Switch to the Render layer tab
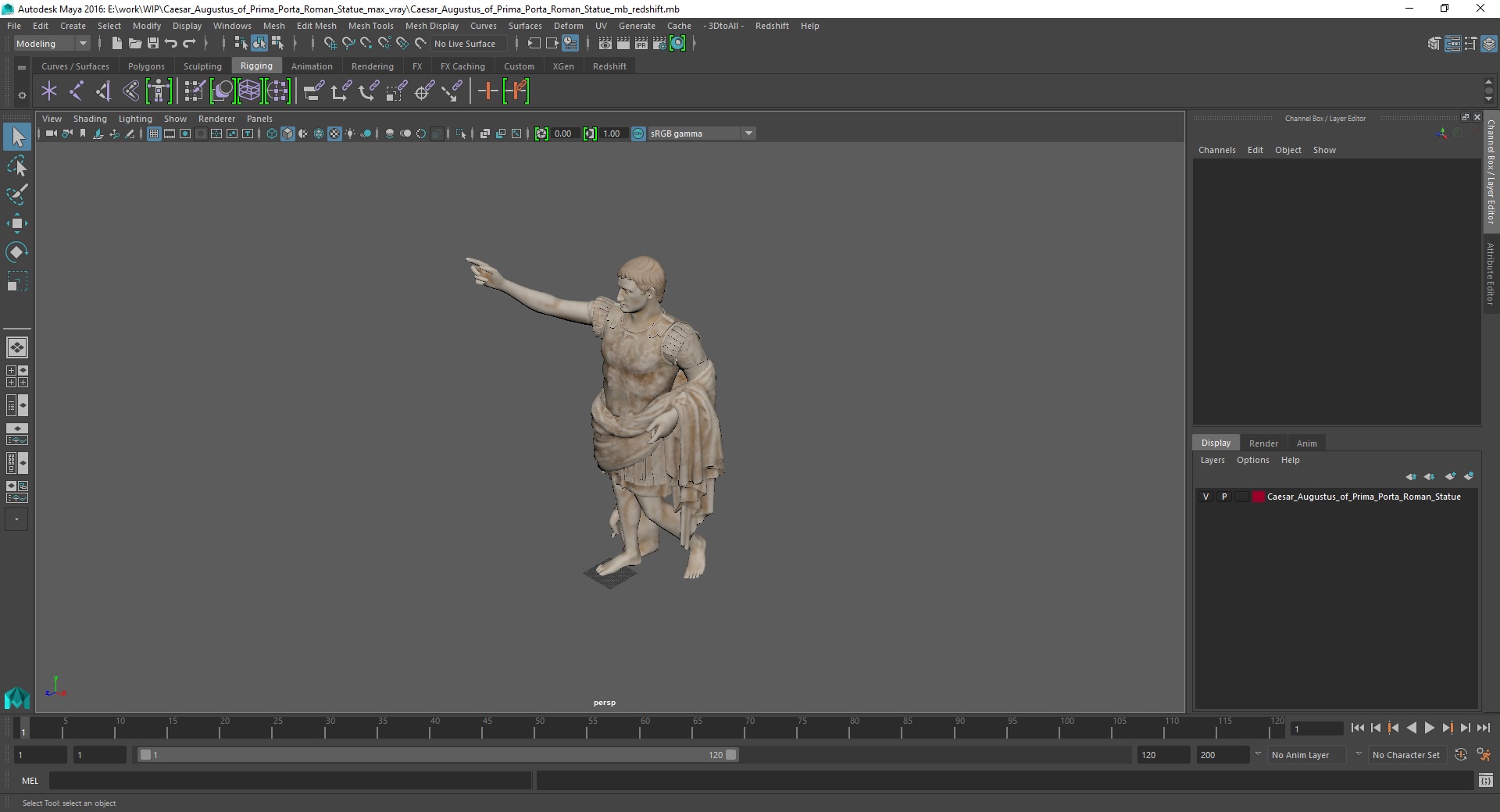This screenshot has height=812, width=1500. click(1263, 443)
